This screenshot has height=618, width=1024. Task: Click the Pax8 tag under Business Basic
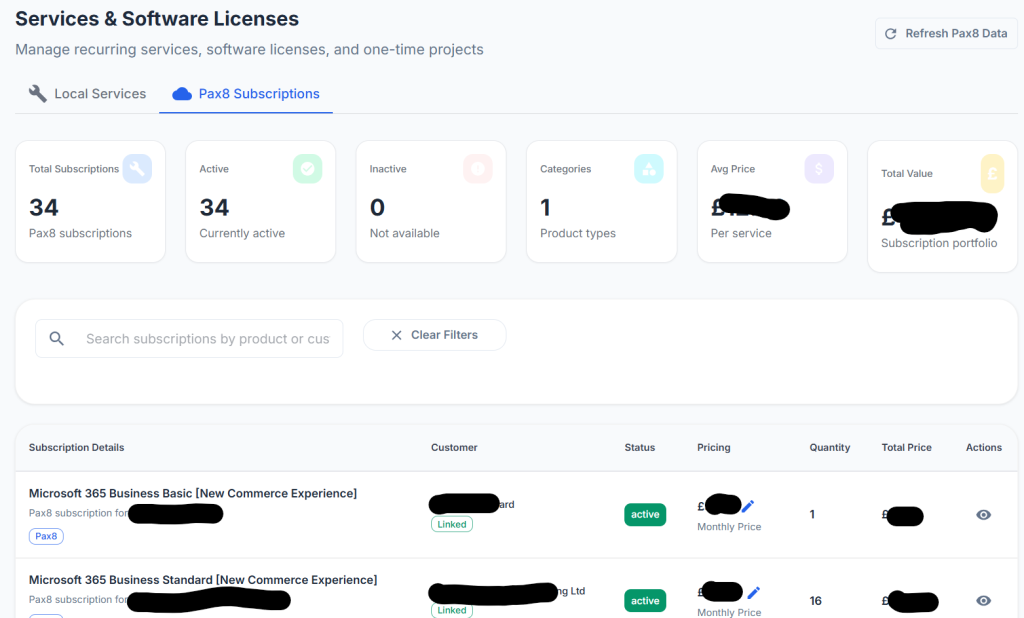(x=46, y=536)
